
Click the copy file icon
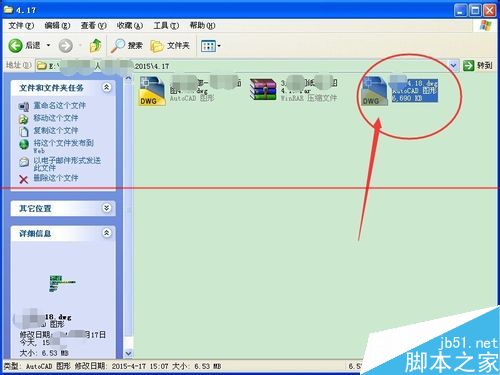pos(24,131)
